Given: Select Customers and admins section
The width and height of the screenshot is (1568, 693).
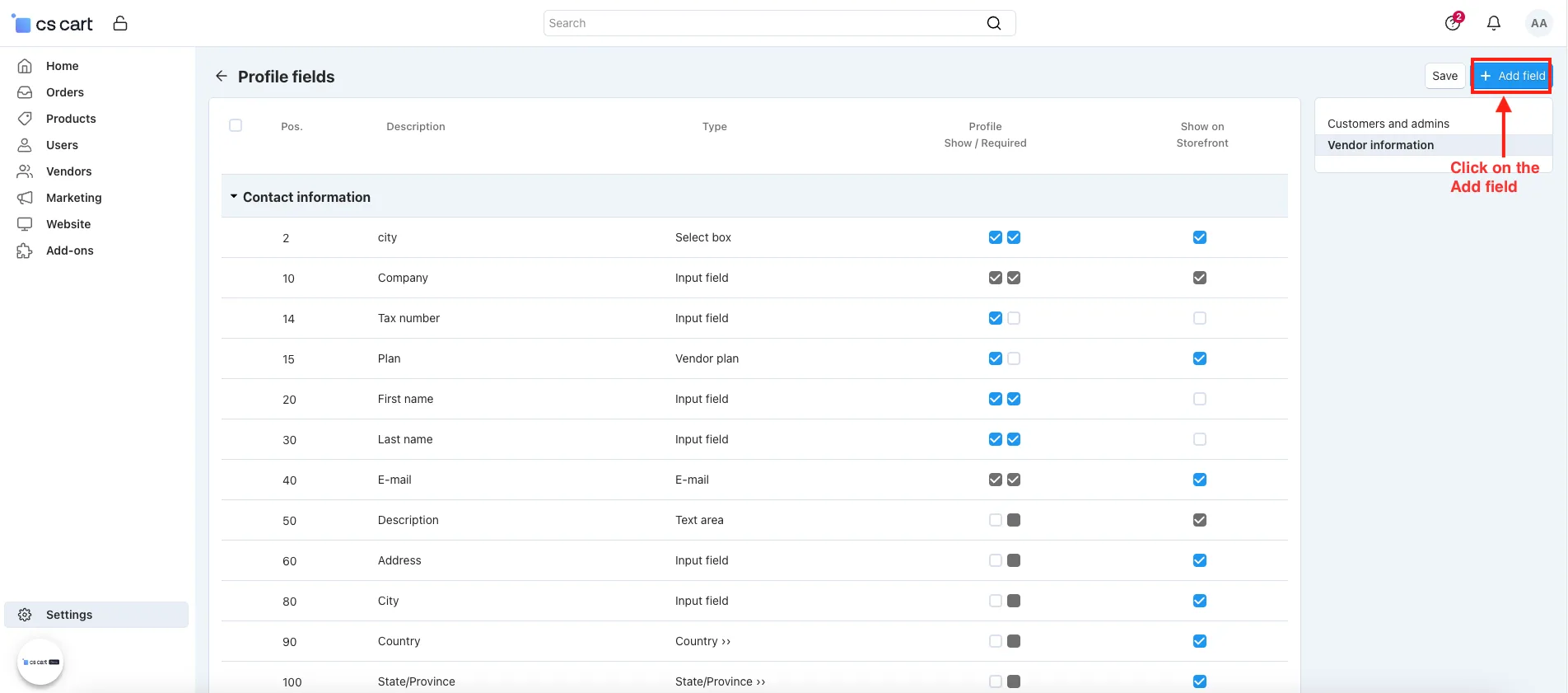Looking at the screenshot, I should pyautogui.click(x=1388, y=124).
